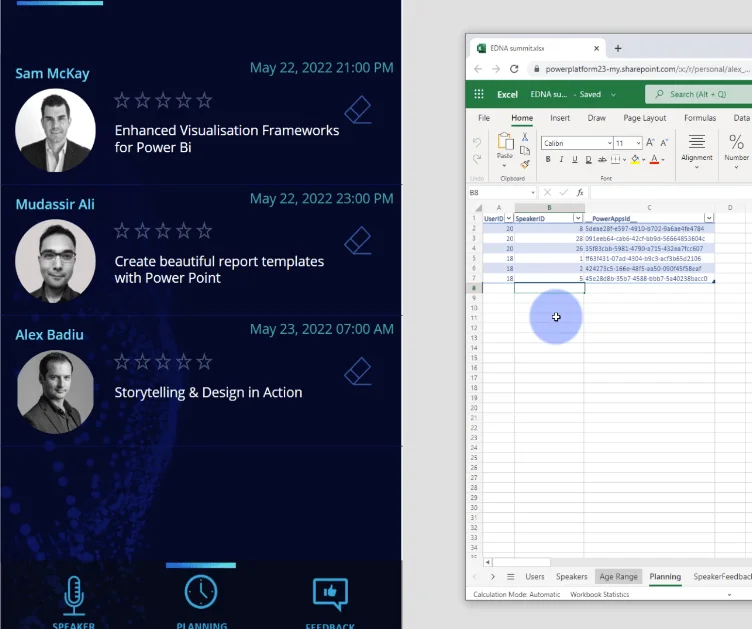Click the eraser icon for Mudassir Ali's session
Screen dimensions: 752x629
[x=358, y=240]
